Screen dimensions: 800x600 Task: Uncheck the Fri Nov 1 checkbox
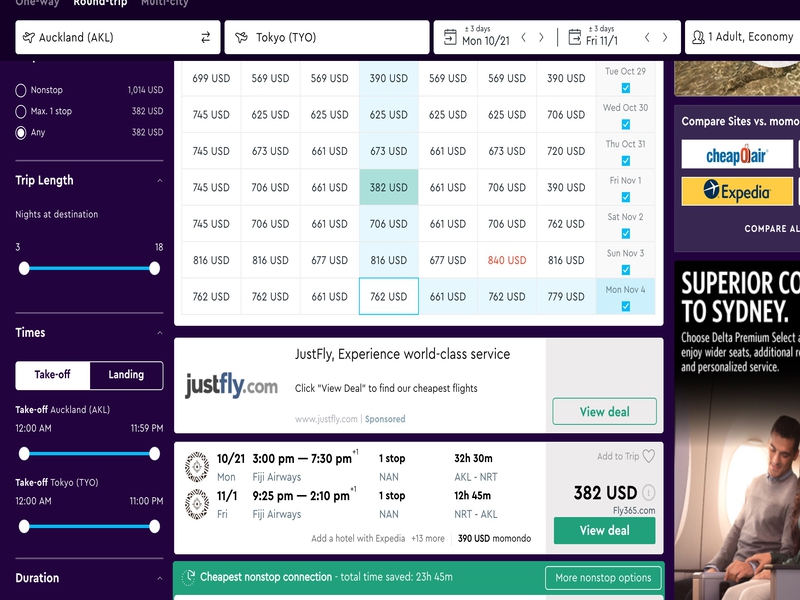[x=626, y=197]
